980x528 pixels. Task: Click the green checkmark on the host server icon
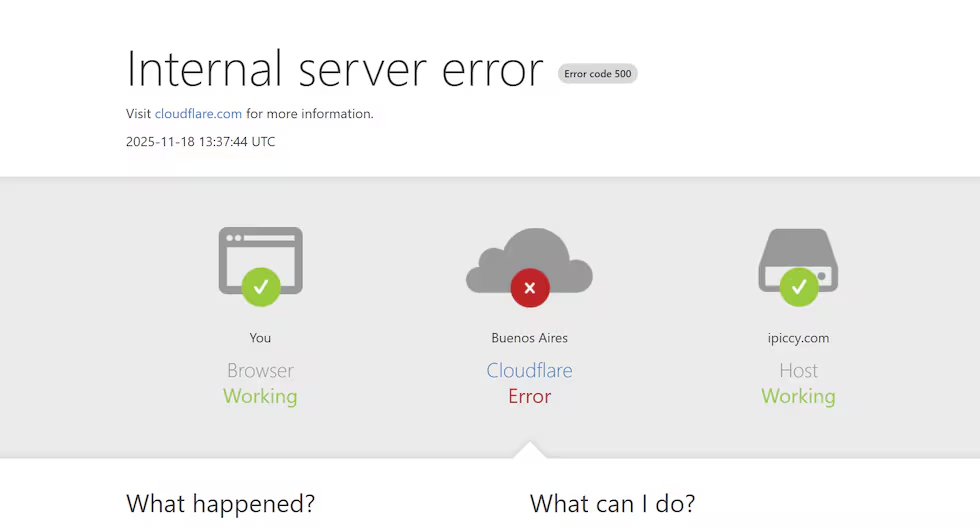click(x=798, y=287)
